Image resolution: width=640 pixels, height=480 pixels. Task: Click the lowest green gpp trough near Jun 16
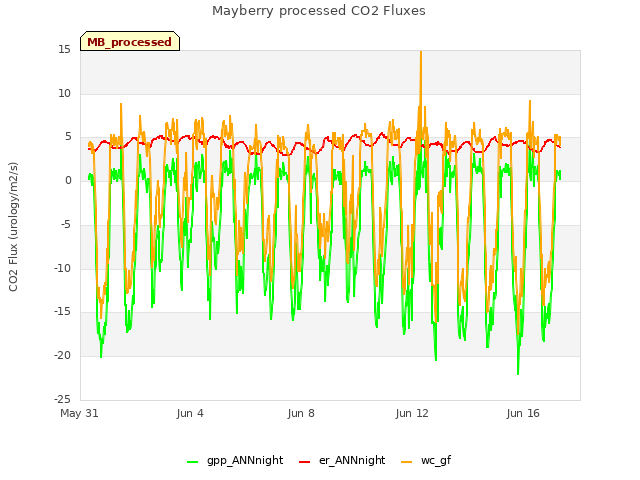(518, 372)
